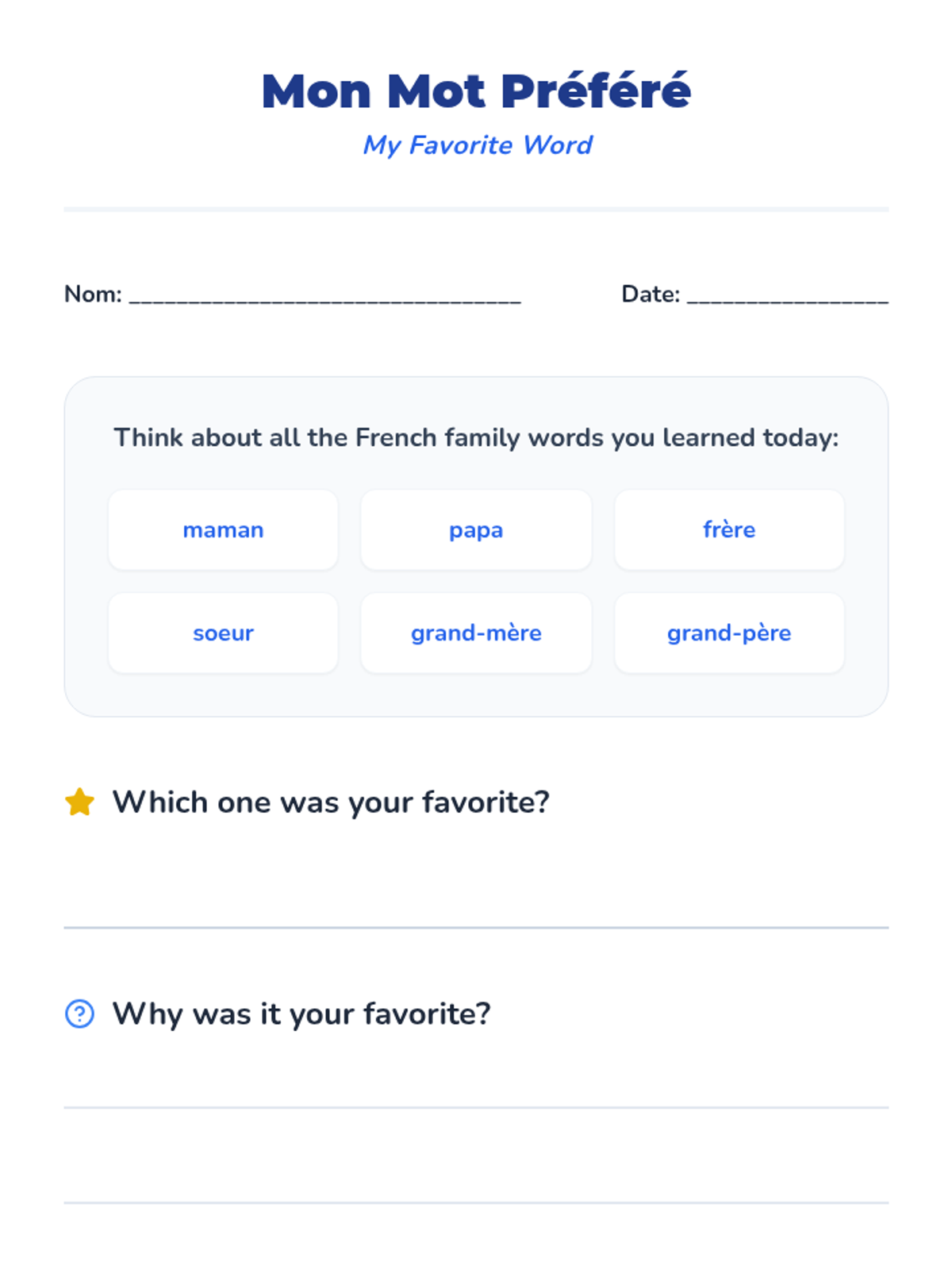Image resolution: width=952 pixels, height=1270 pixels.
Task: Click the Nom blank line
Action: click(x=325, y=298)
